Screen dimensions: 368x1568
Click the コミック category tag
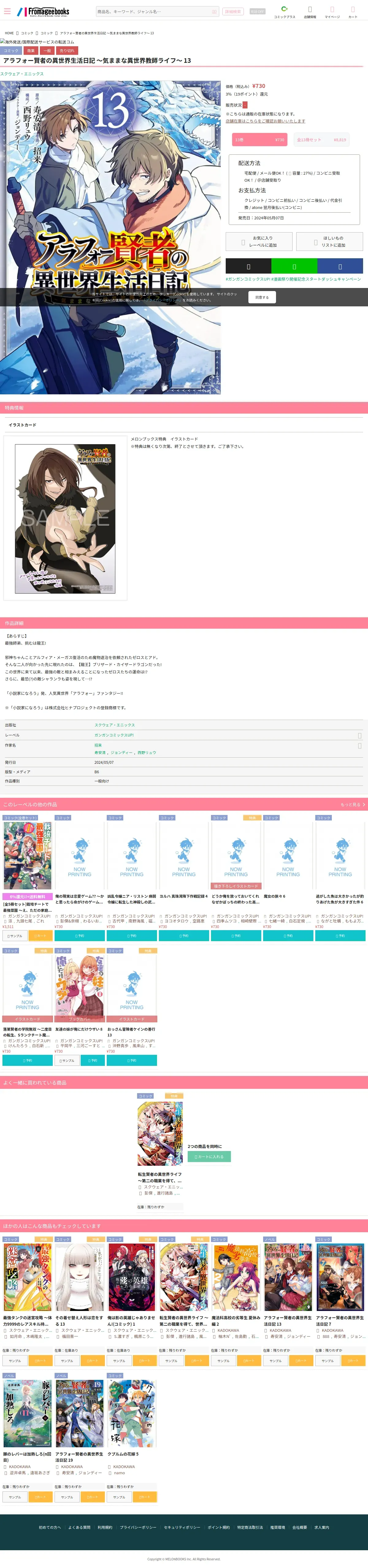pos(11,51)
